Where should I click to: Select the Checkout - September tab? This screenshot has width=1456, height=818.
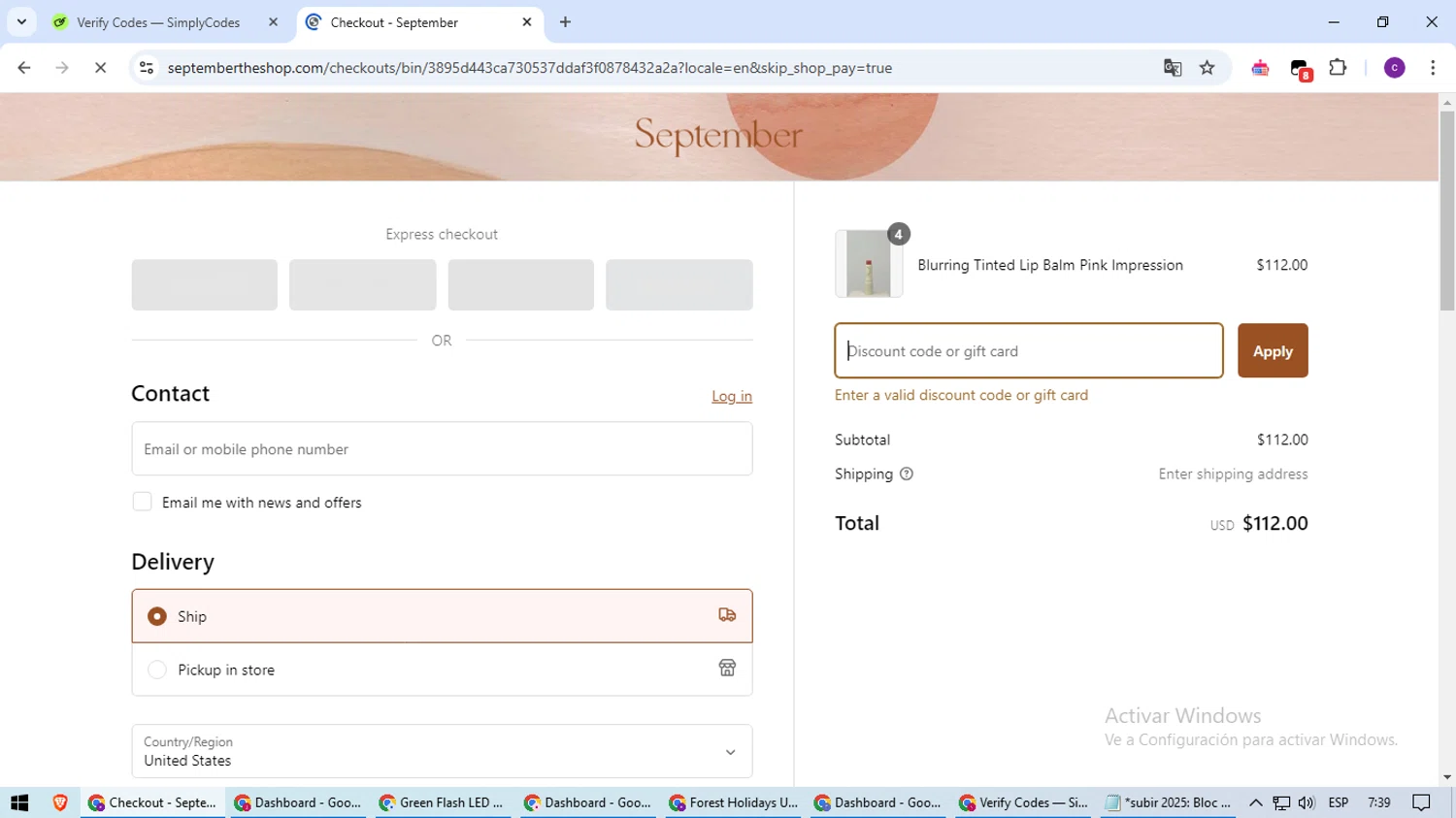pos(394,22)
